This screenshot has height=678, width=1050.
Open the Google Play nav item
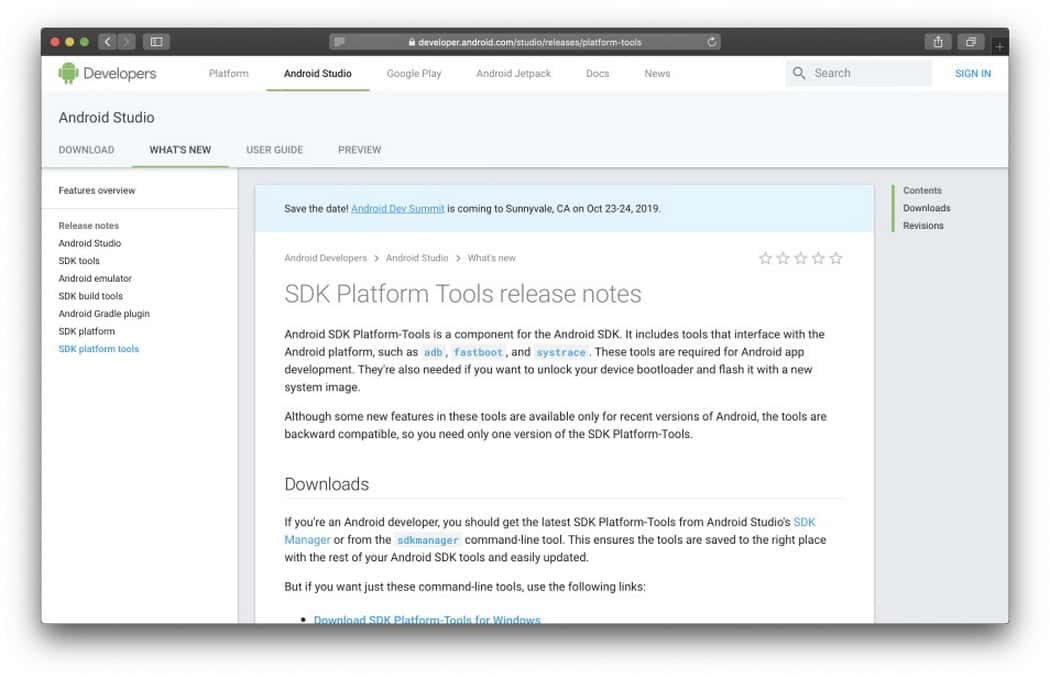click(x=414, y=73)
